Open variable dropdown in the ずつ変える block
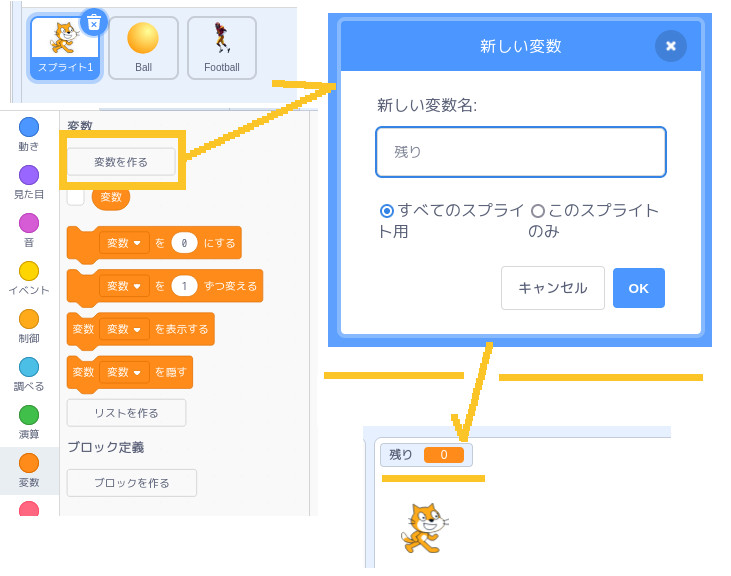731x576 pixels. (x=124, y=286)
